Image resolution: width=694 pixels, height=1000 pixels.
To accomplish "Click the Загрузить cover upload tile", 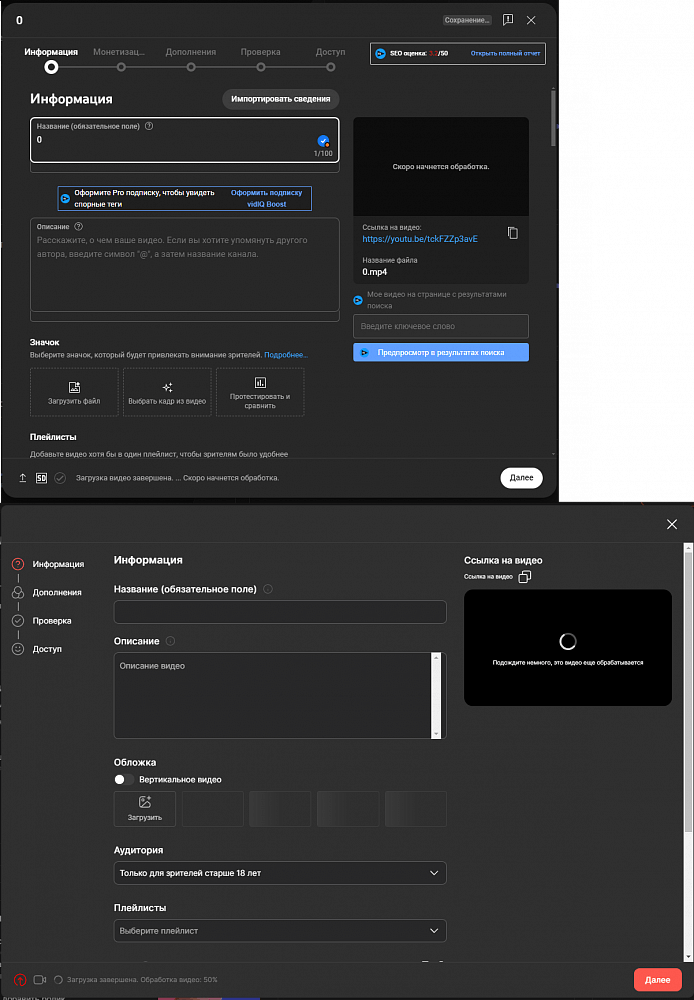I will pos(145,809).
